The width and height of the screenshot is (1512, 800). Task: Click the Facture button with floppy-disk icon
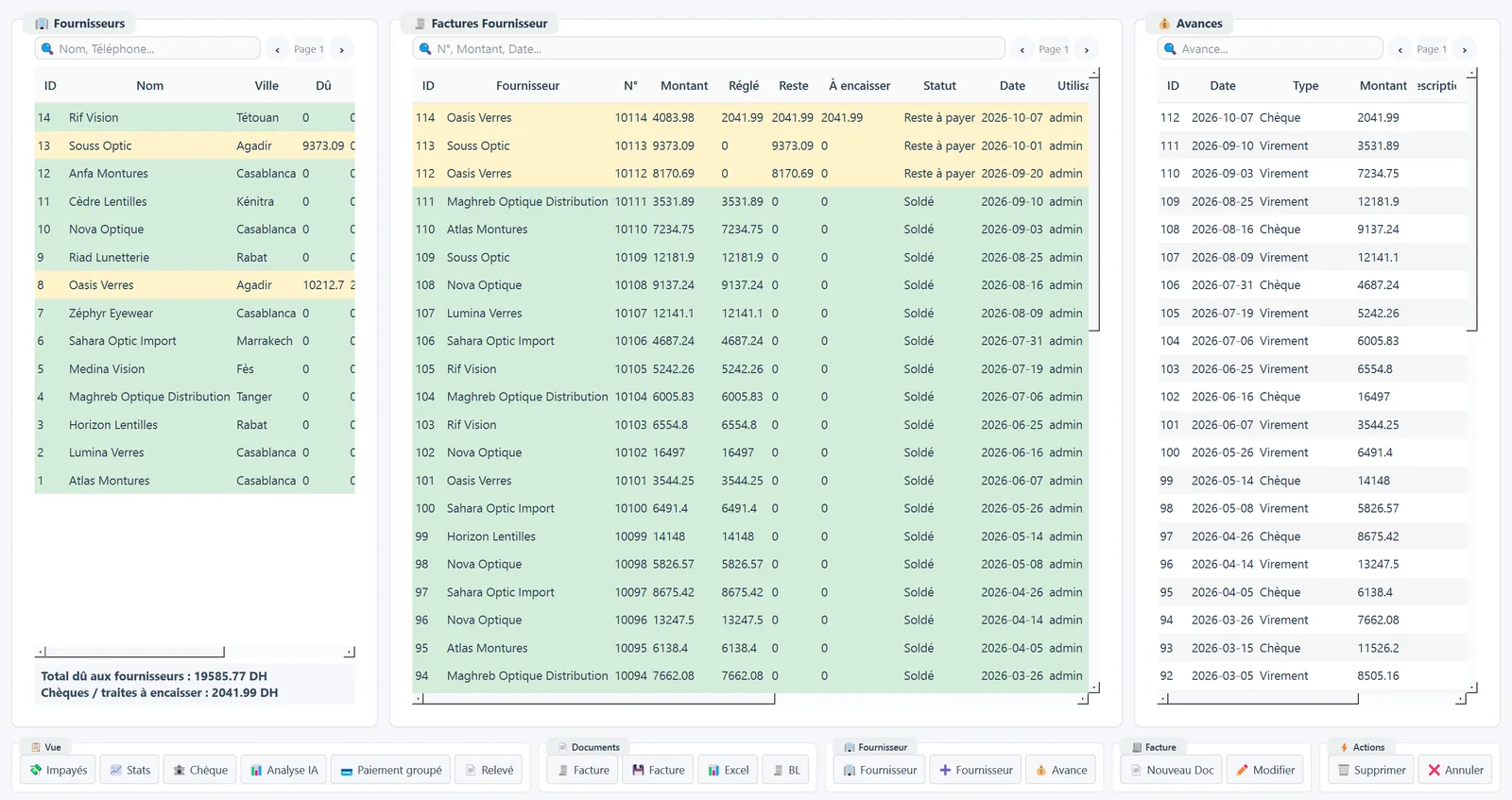(x=658, y=770)
